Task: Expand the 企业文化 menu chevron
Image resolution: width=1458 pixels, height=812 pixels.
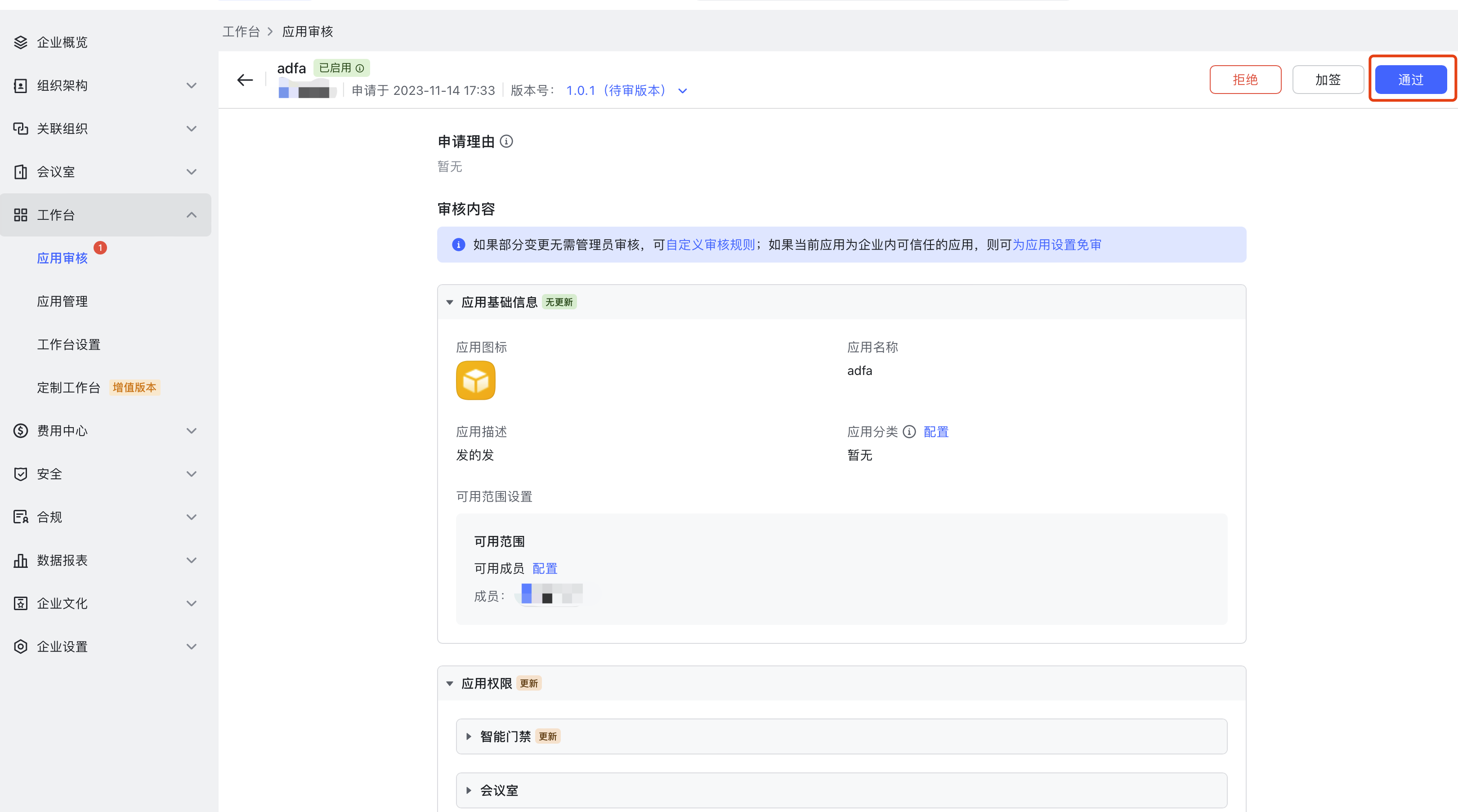Action: pos(191,603)
